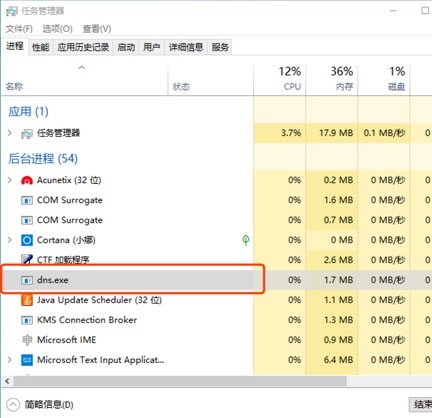The image size is (432, 418).
Task: Click the Cortana green leaf status icon
Action: [246, 240]
